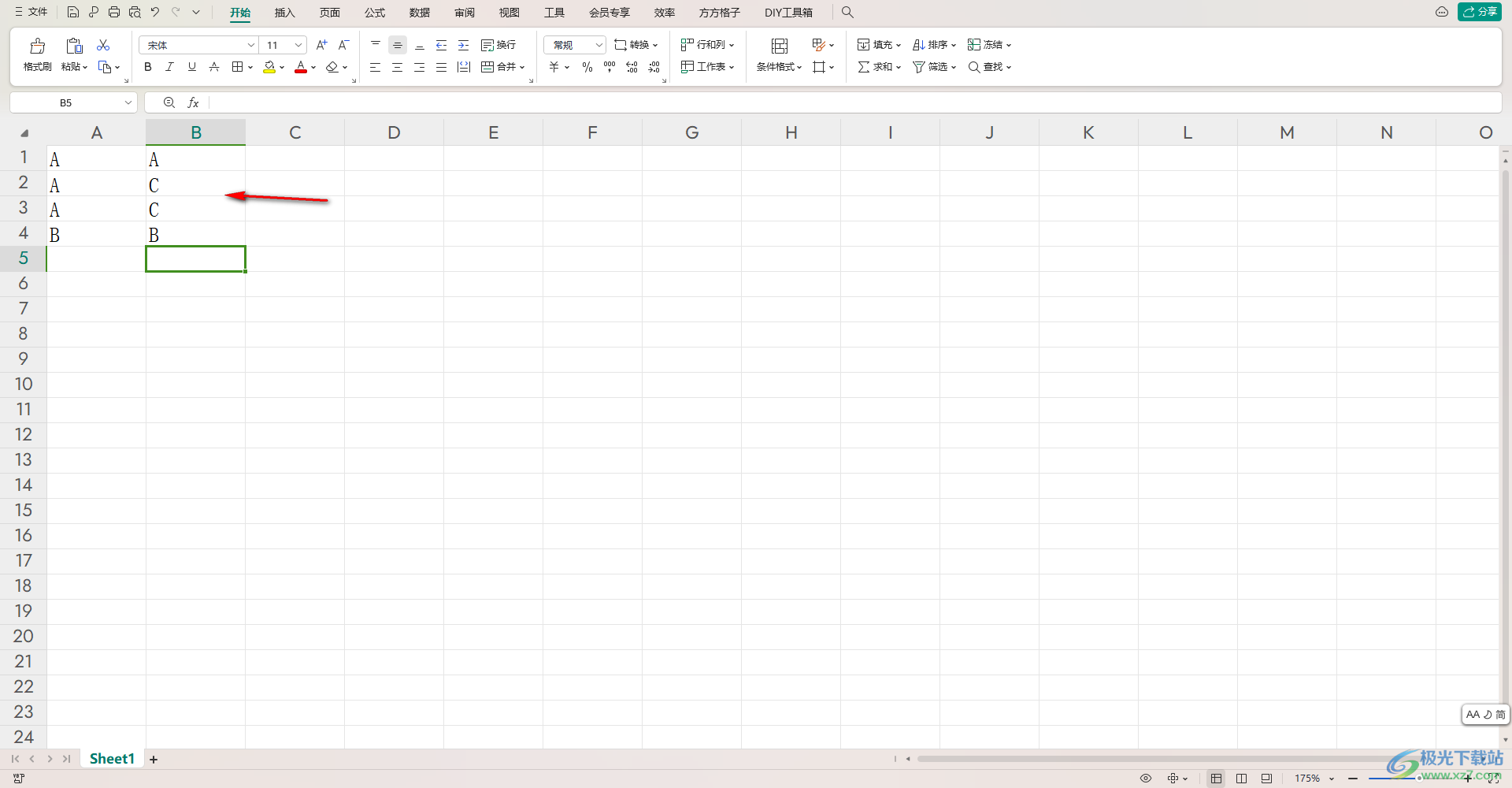Increase decimal places

(x=632, y=67)
